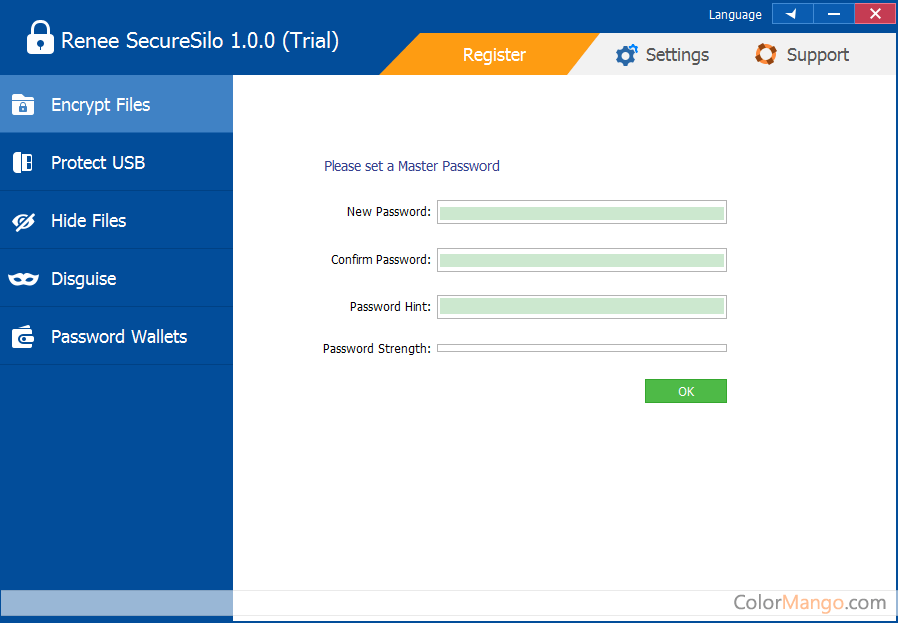
Task: Click the padlock logo in title bar
Action: pos(40,38)
